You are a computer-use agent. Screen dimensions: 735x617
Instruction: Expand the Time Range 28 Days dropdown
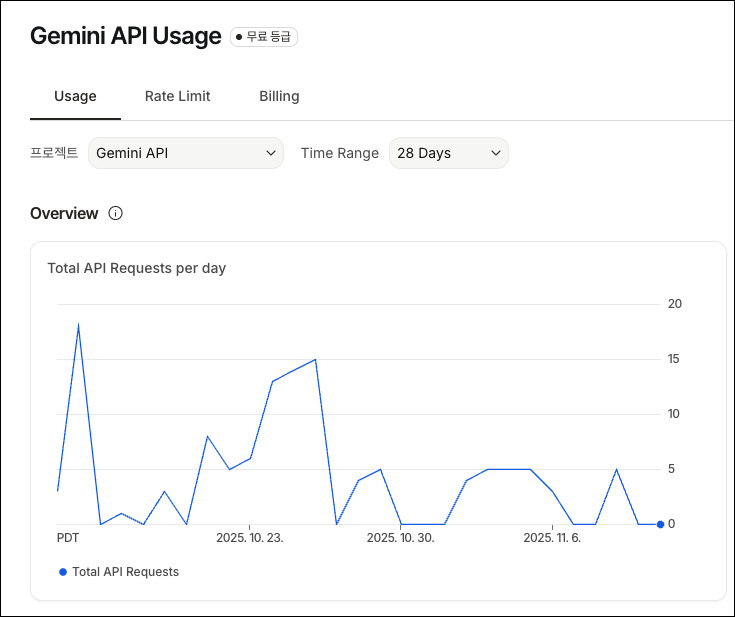448,153
